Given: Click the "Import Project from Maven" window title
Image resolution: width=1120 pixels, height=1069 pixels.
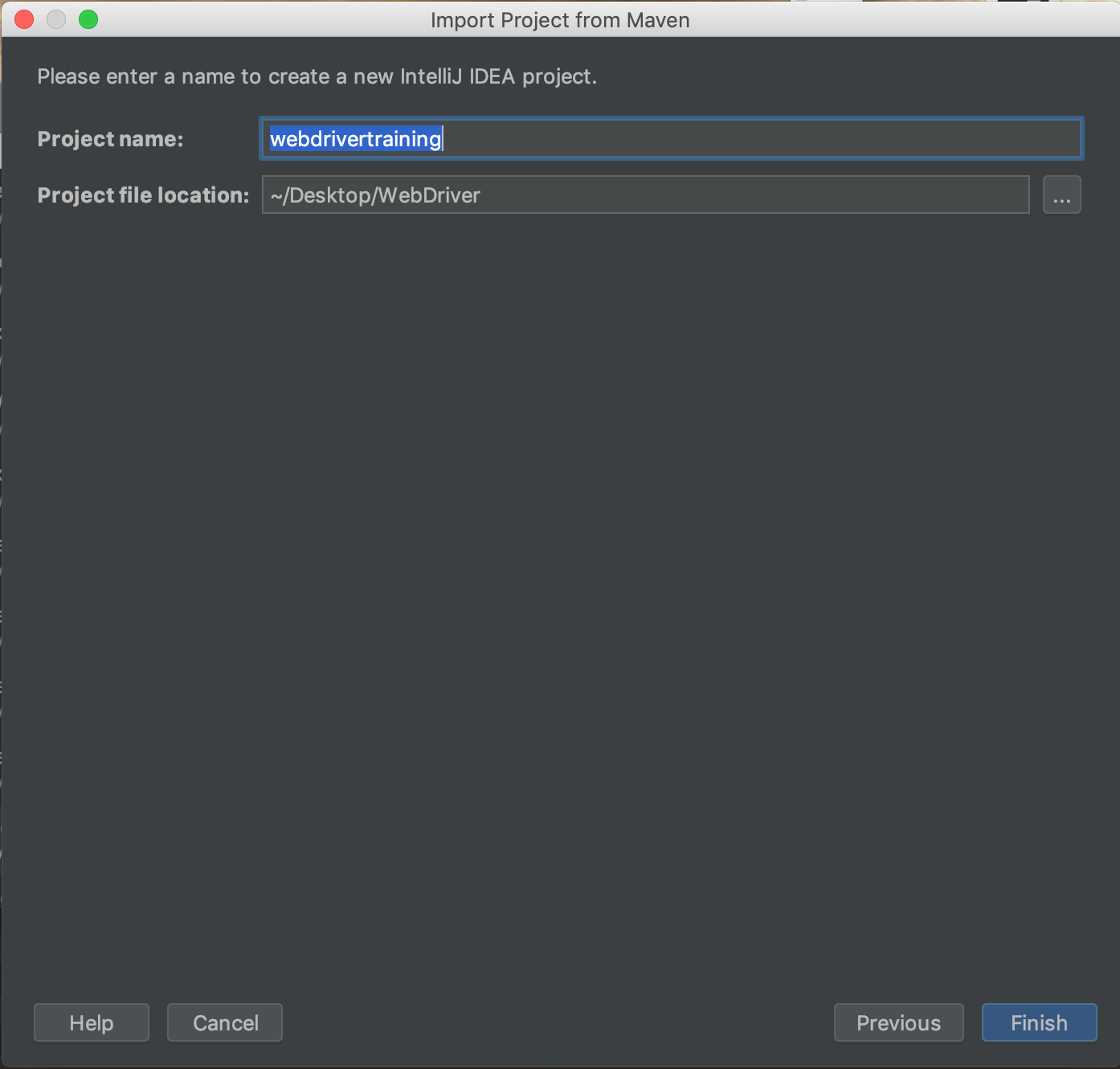Looking at the screenshot, I should pos(560,20).
